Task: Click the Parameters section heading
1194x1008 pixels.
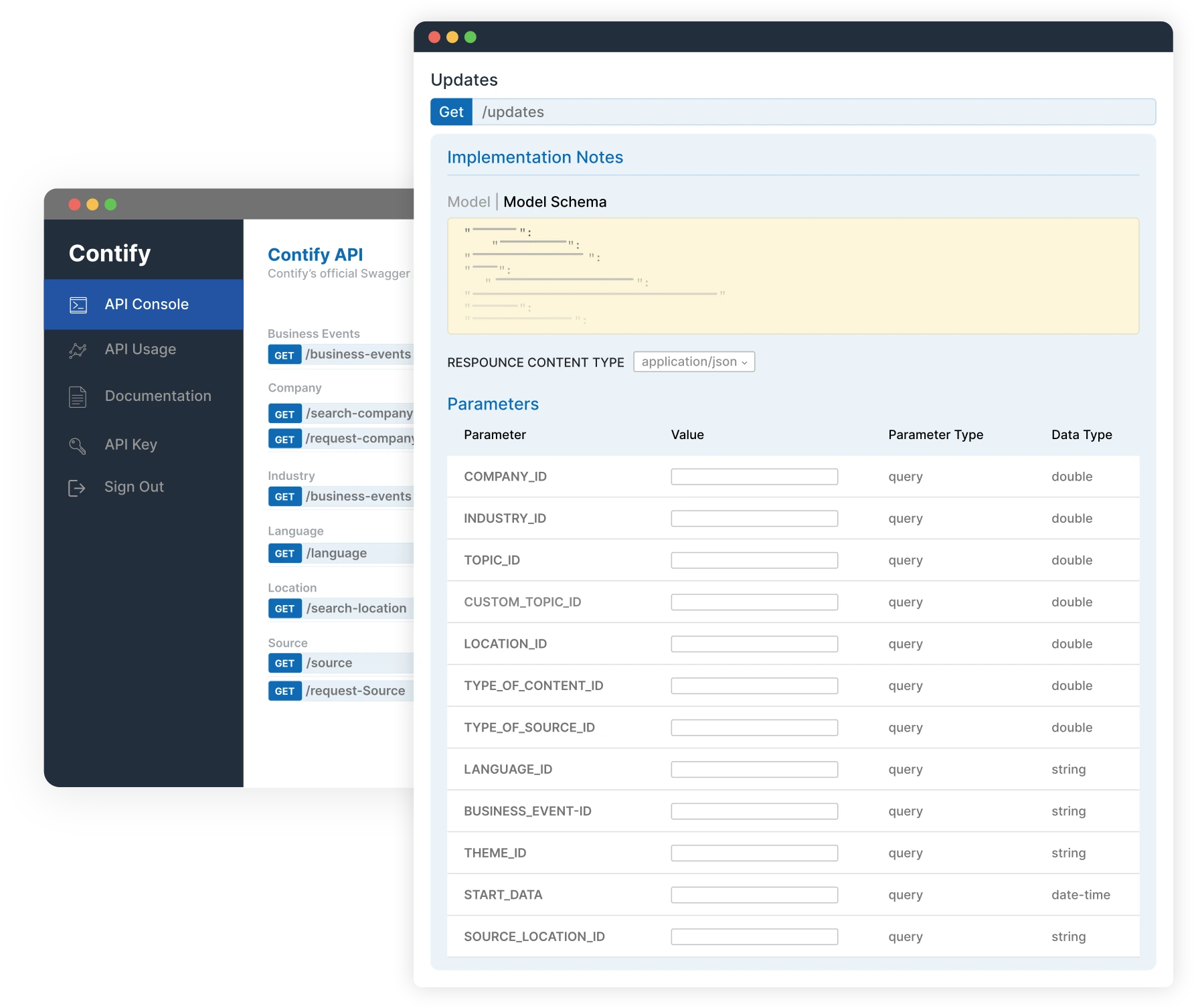Action: tap(493, 404)
